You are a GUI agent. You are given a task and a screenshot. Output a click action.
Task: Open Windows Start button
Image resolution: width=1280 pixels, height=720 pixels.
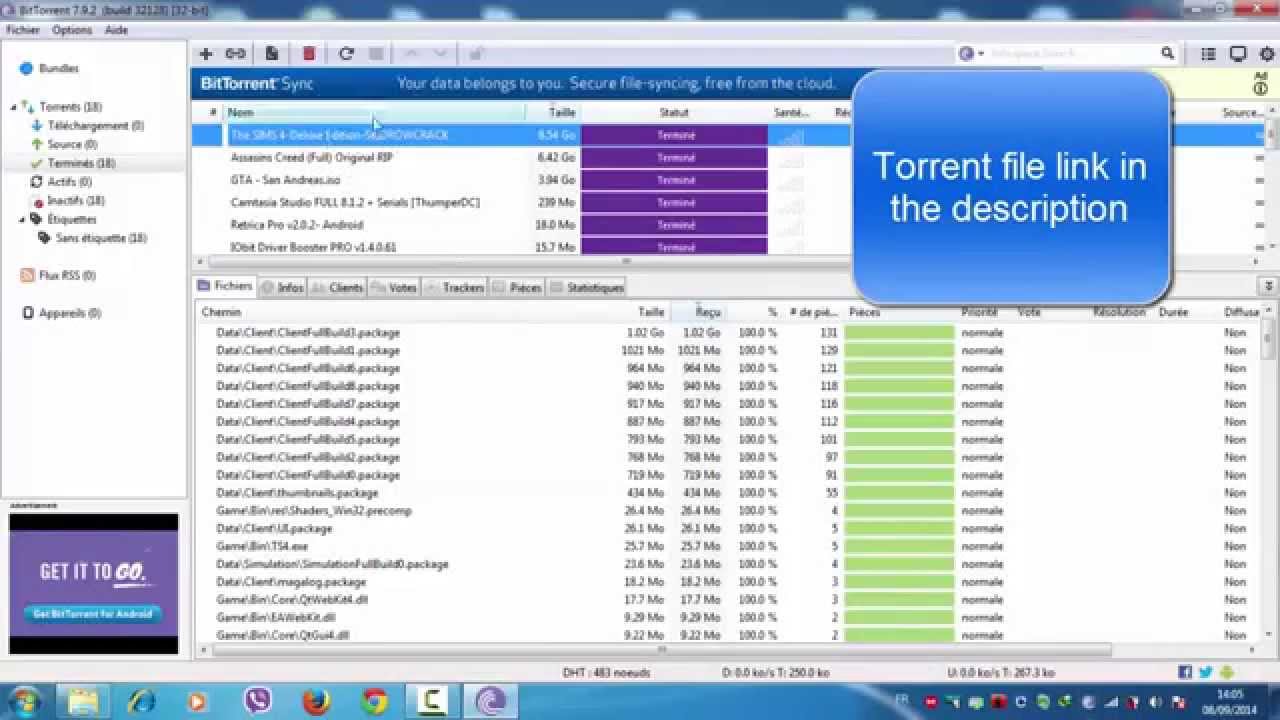[25, 701]
